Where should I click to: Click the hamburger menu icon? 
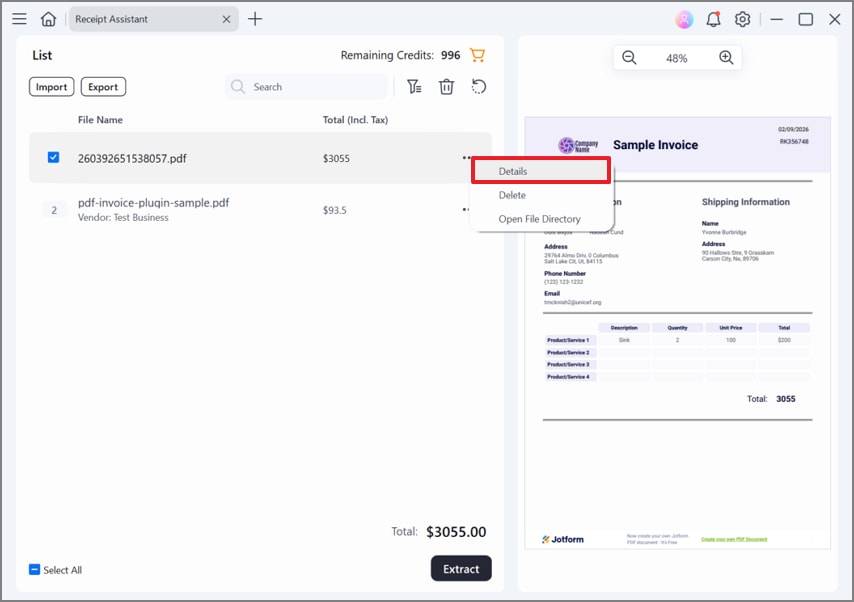click(x=19, y=19)
